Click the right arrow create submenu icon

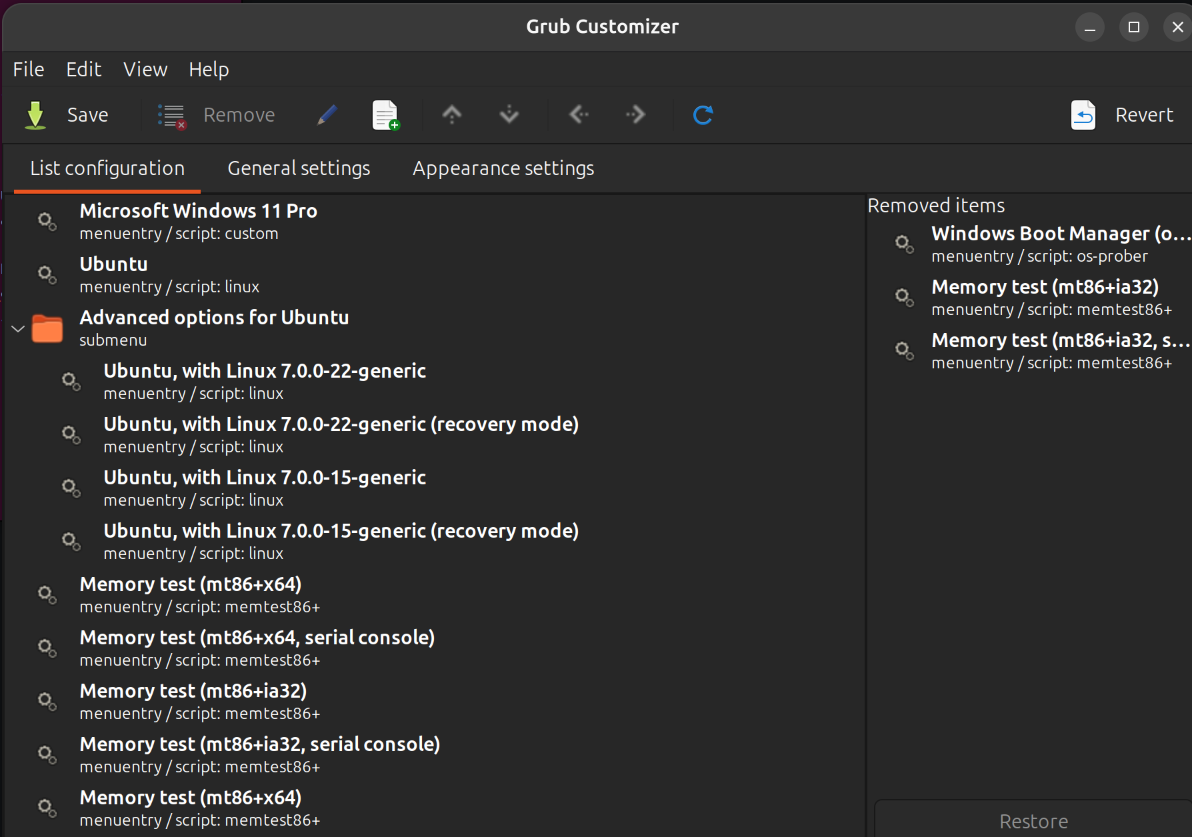[636, 115]
